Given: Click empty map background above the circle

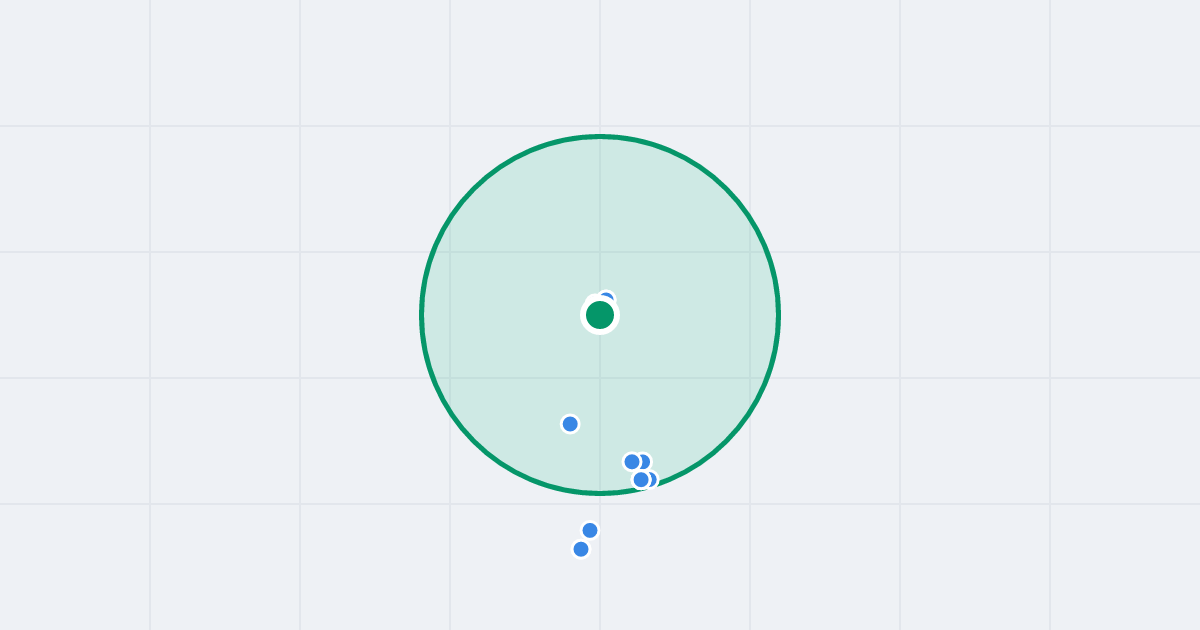Looking at the screenshot, I should 600,65.
